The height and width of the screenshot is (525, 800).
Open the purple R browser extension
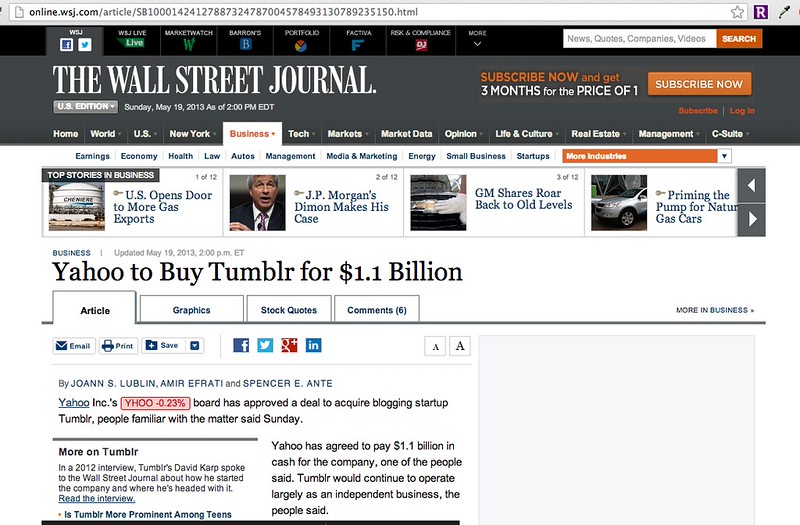pos(760,12)
